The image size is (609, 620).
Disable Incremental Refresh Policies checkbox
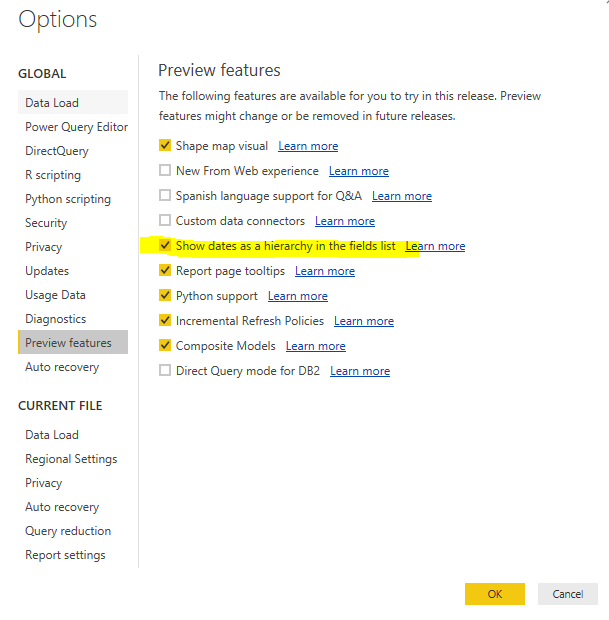(x=165, y=320)
